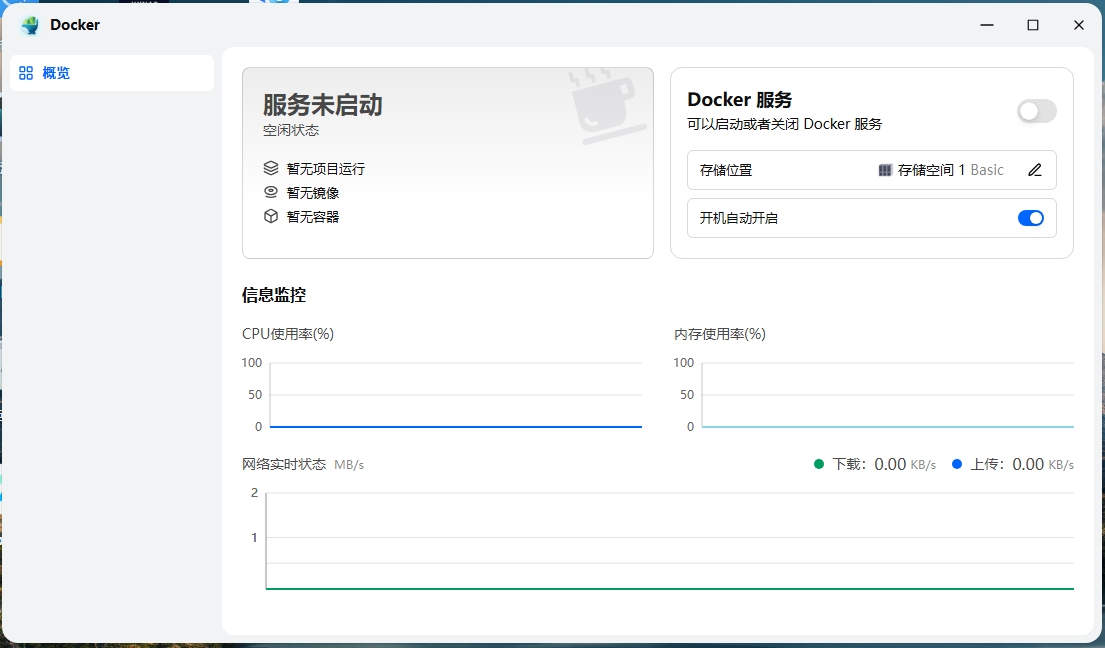Click the 内存使用率(%) chart title
1105x648 pixels.
(720, 334)
